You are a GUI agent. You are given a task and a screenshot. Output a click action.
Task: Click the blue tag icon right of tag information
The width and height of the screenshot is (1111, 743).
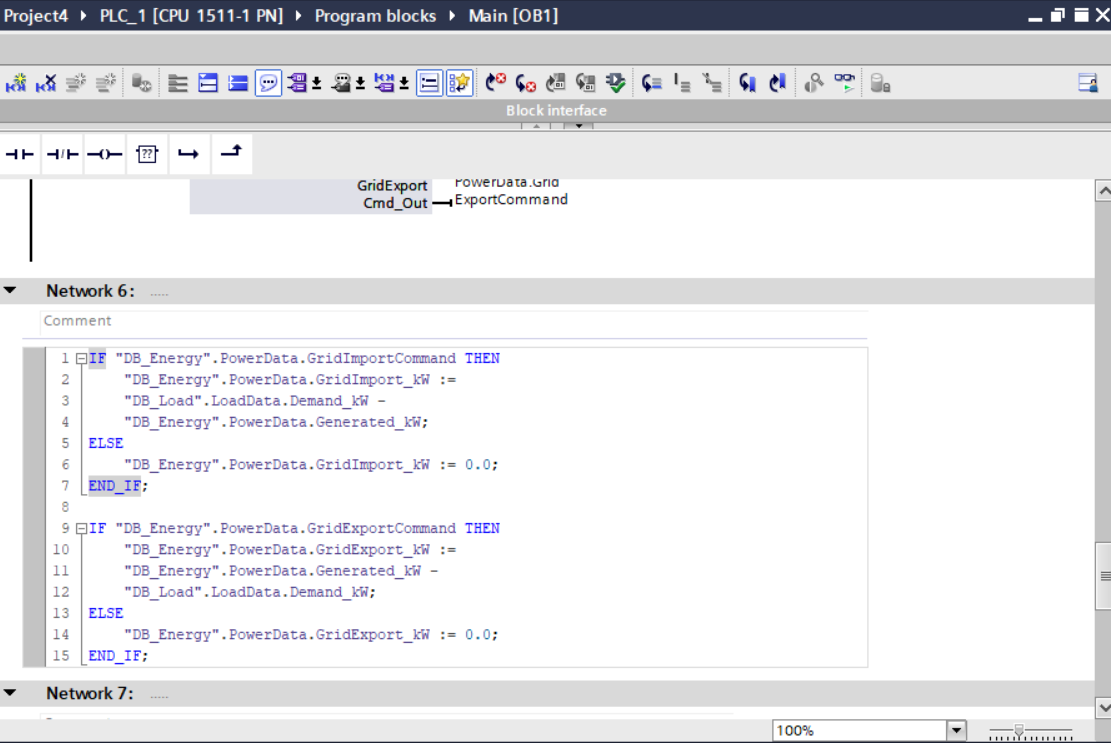pos(384,83)
